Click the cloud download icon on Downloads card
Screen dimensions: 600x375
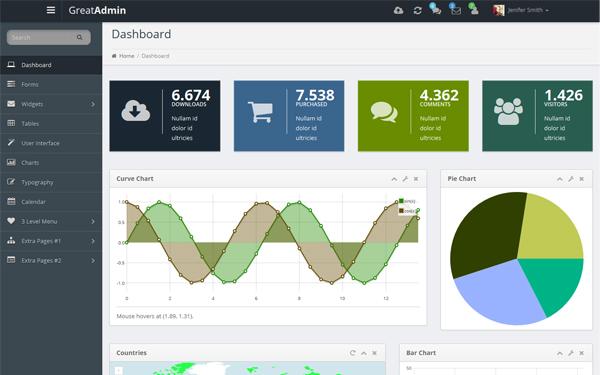135,111
